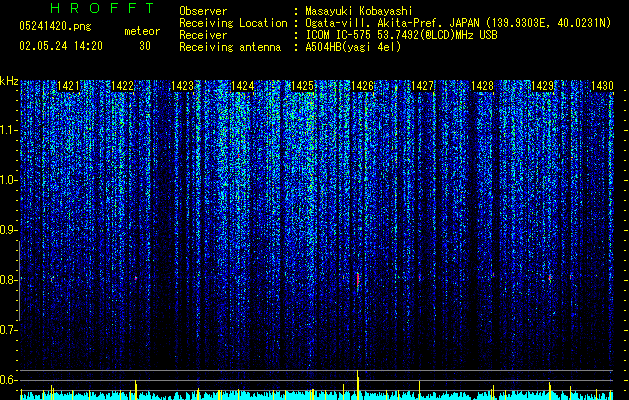
Task: Select the filename 05241420.png
Action: [55, 27]
